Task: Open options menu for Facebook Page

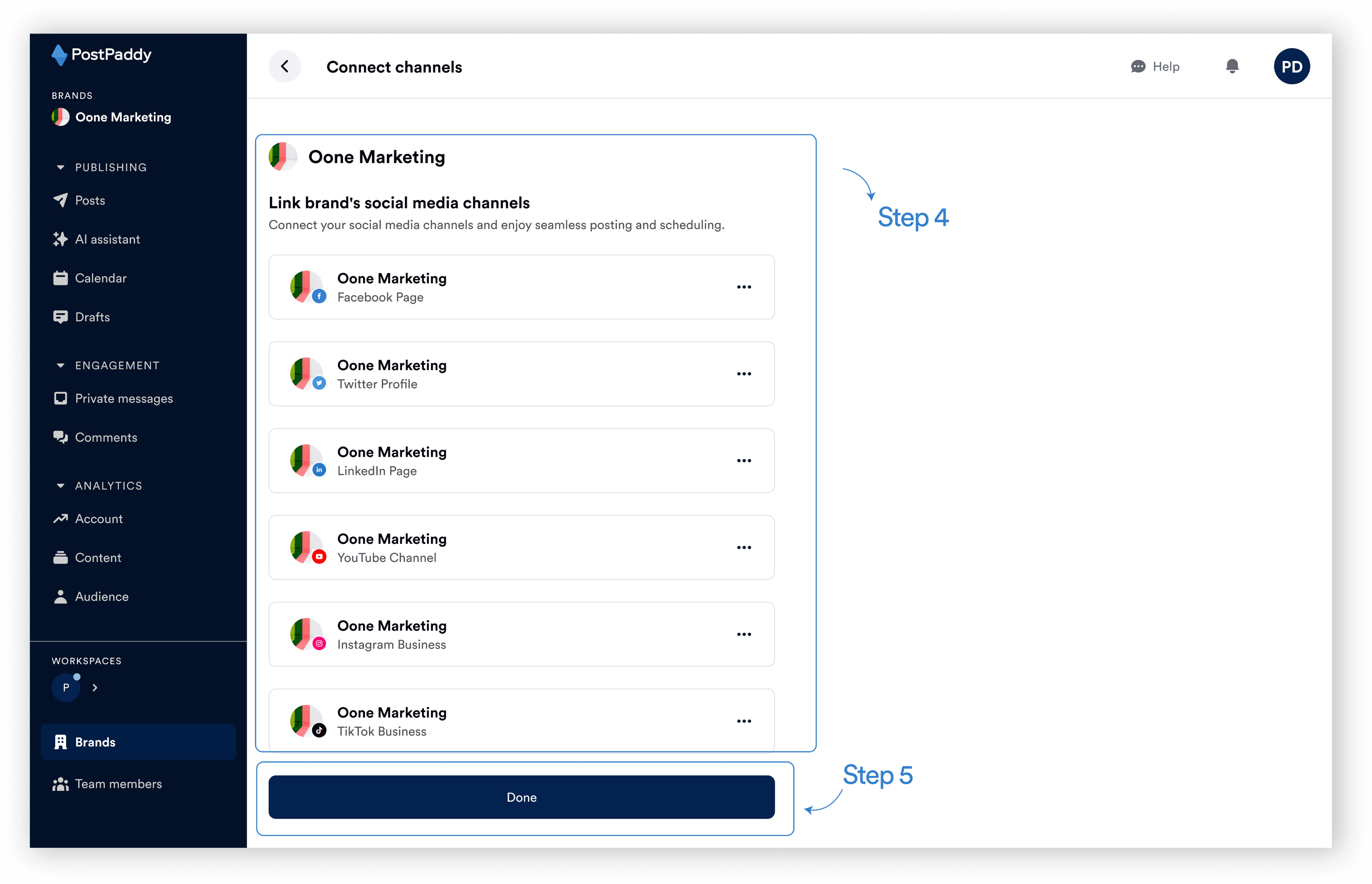Action: (x=744, y=287)
